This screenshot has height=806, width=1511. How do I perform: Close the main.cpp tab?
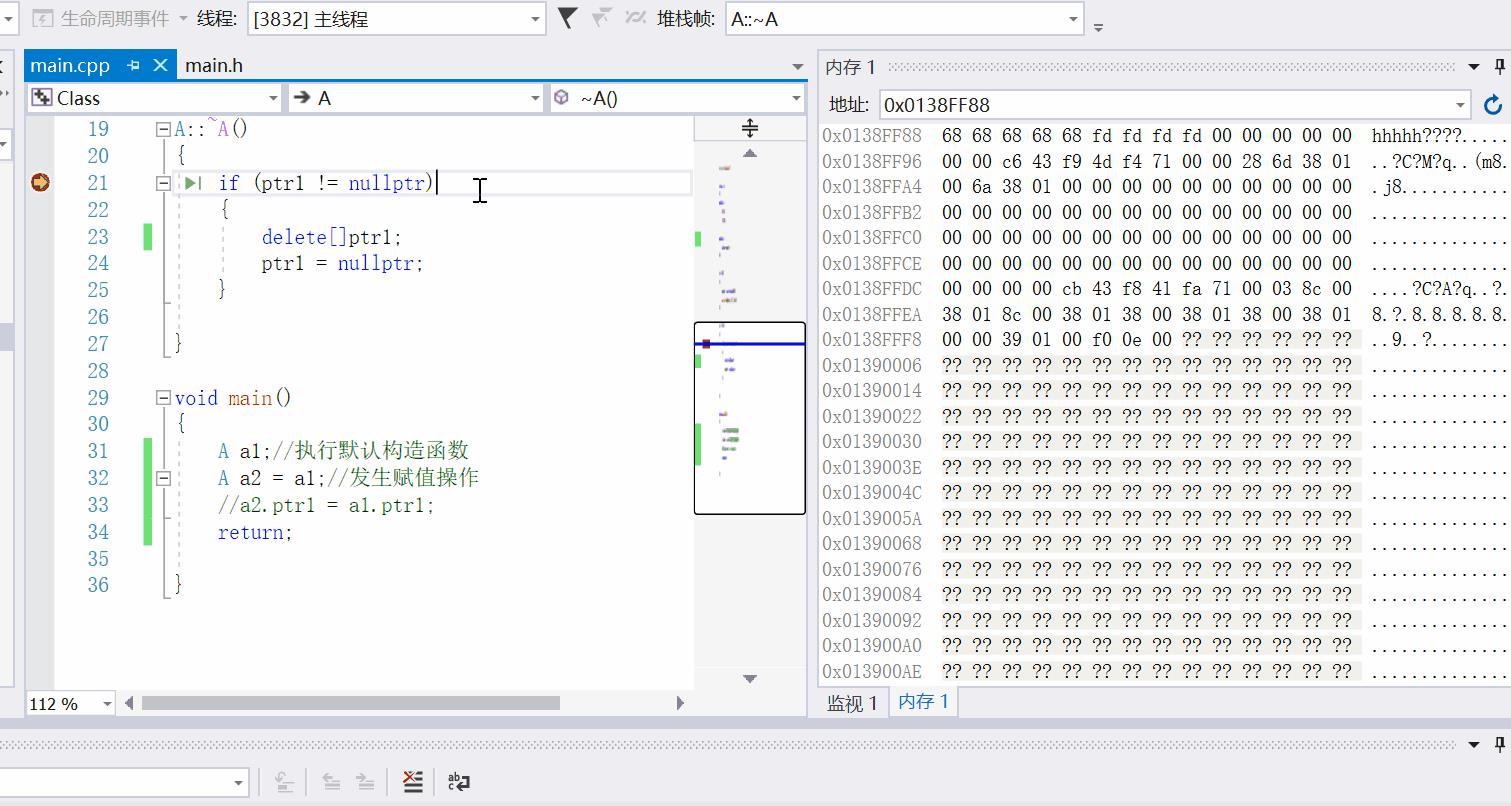[160, 65]
